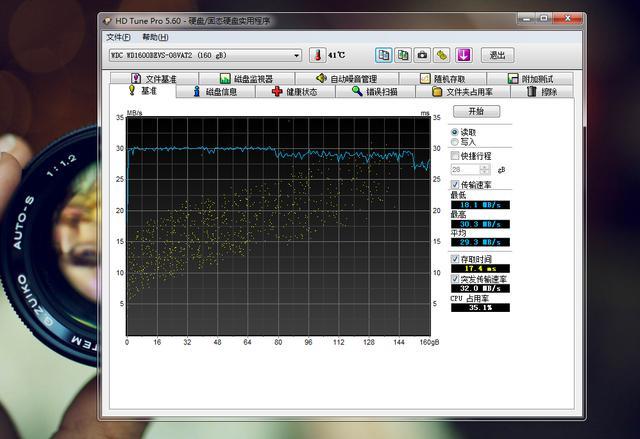Click the short stroke size spinner arrows

pyautogui.click(x=484, y=169)
